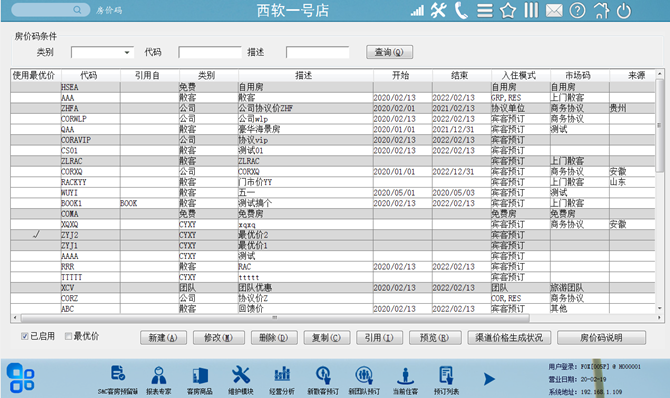Select the CORAVIP row code

(x=76, y=140)
